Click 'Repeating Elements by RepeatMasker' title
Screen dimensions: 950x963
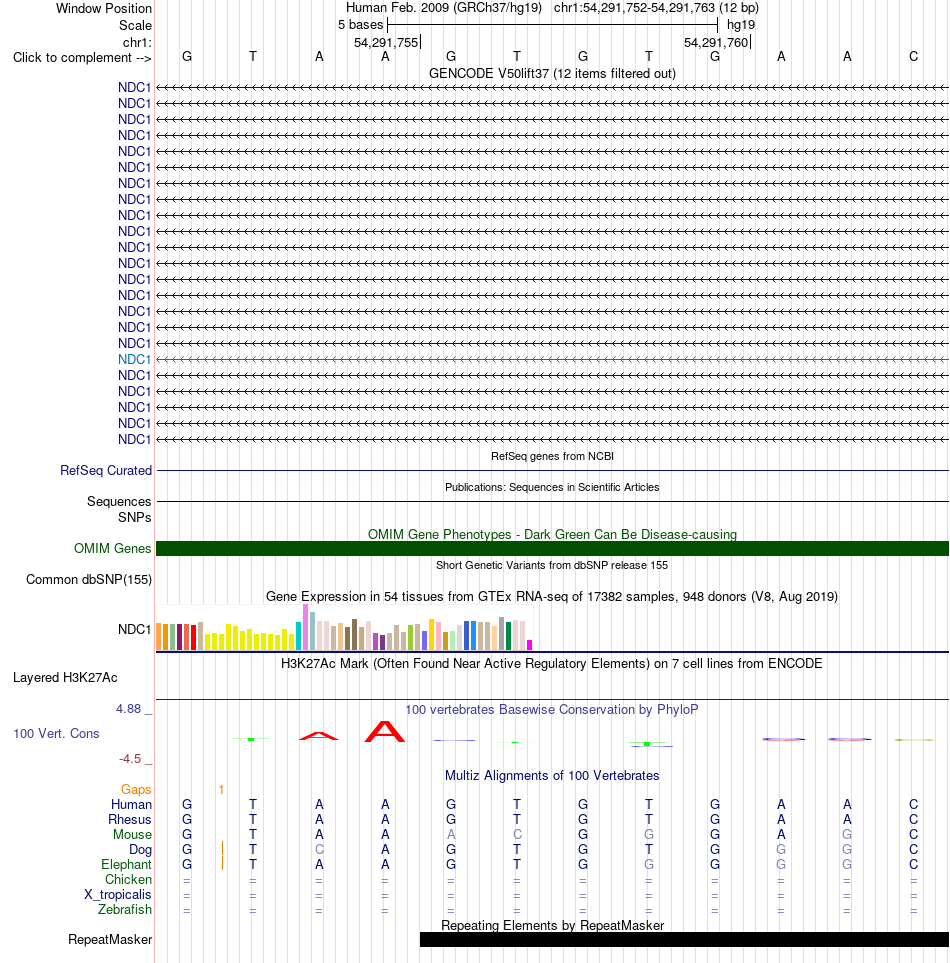[x=552, y=926]
